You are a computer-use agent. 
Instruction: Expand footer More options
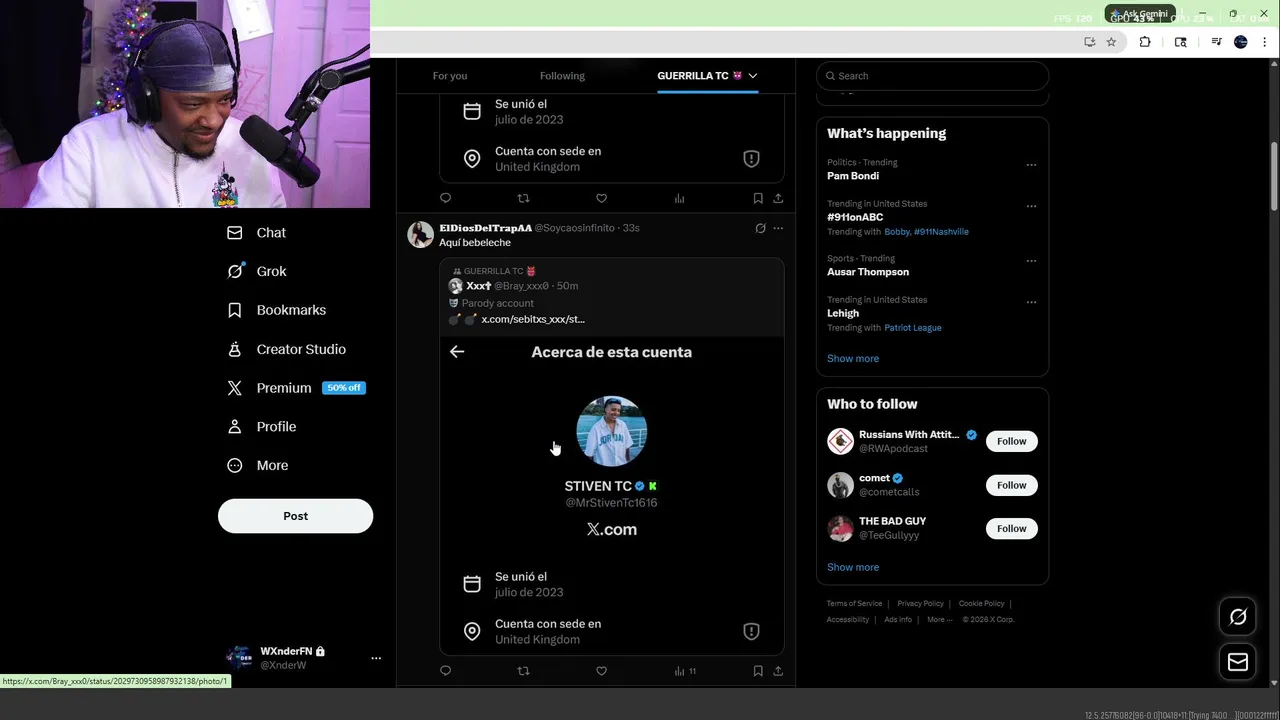pyautogui.click(x=939, y=619)
